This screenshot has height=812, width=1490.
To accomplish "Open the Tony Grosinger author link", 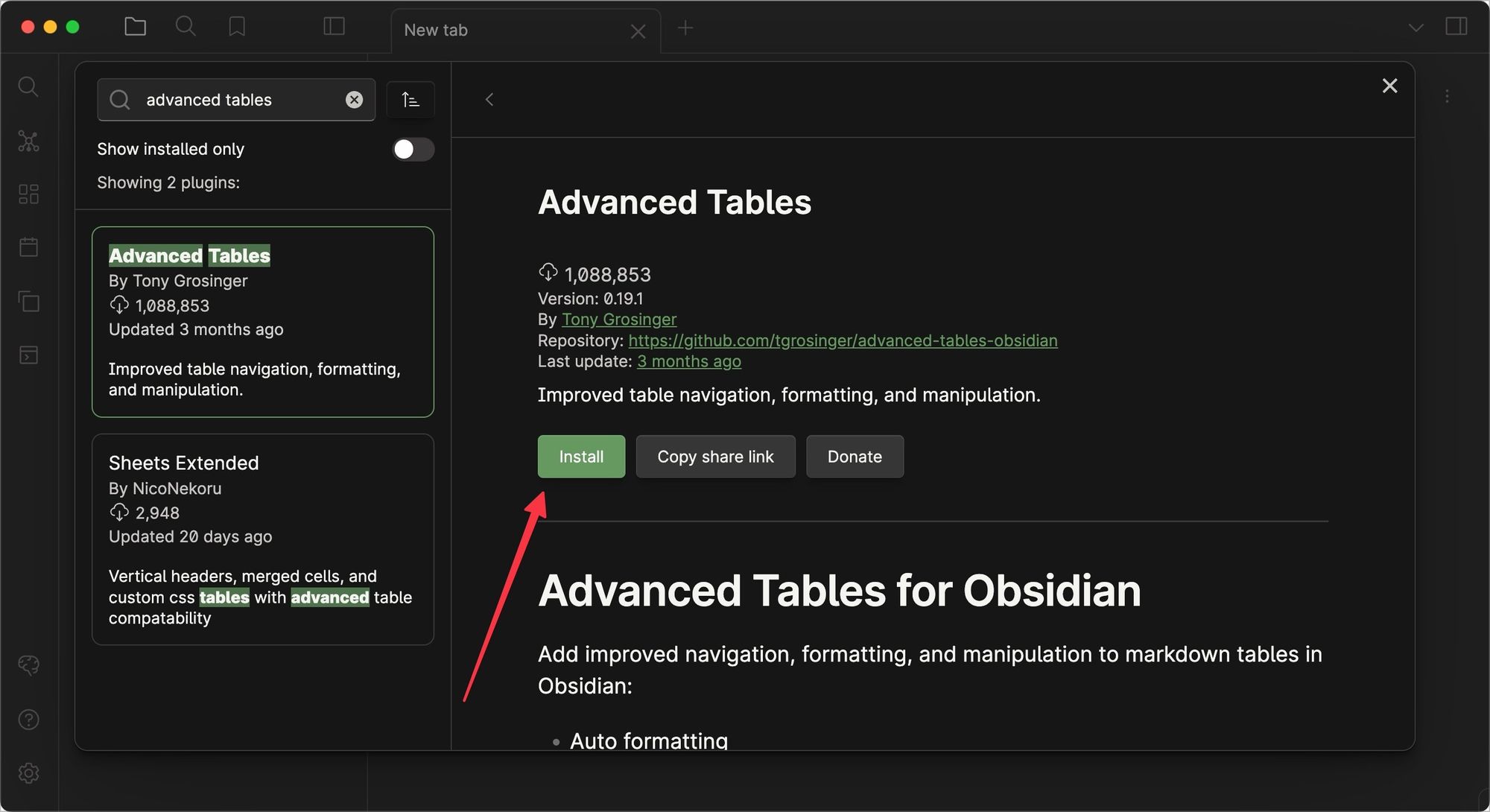I will [x=619, y=319].
